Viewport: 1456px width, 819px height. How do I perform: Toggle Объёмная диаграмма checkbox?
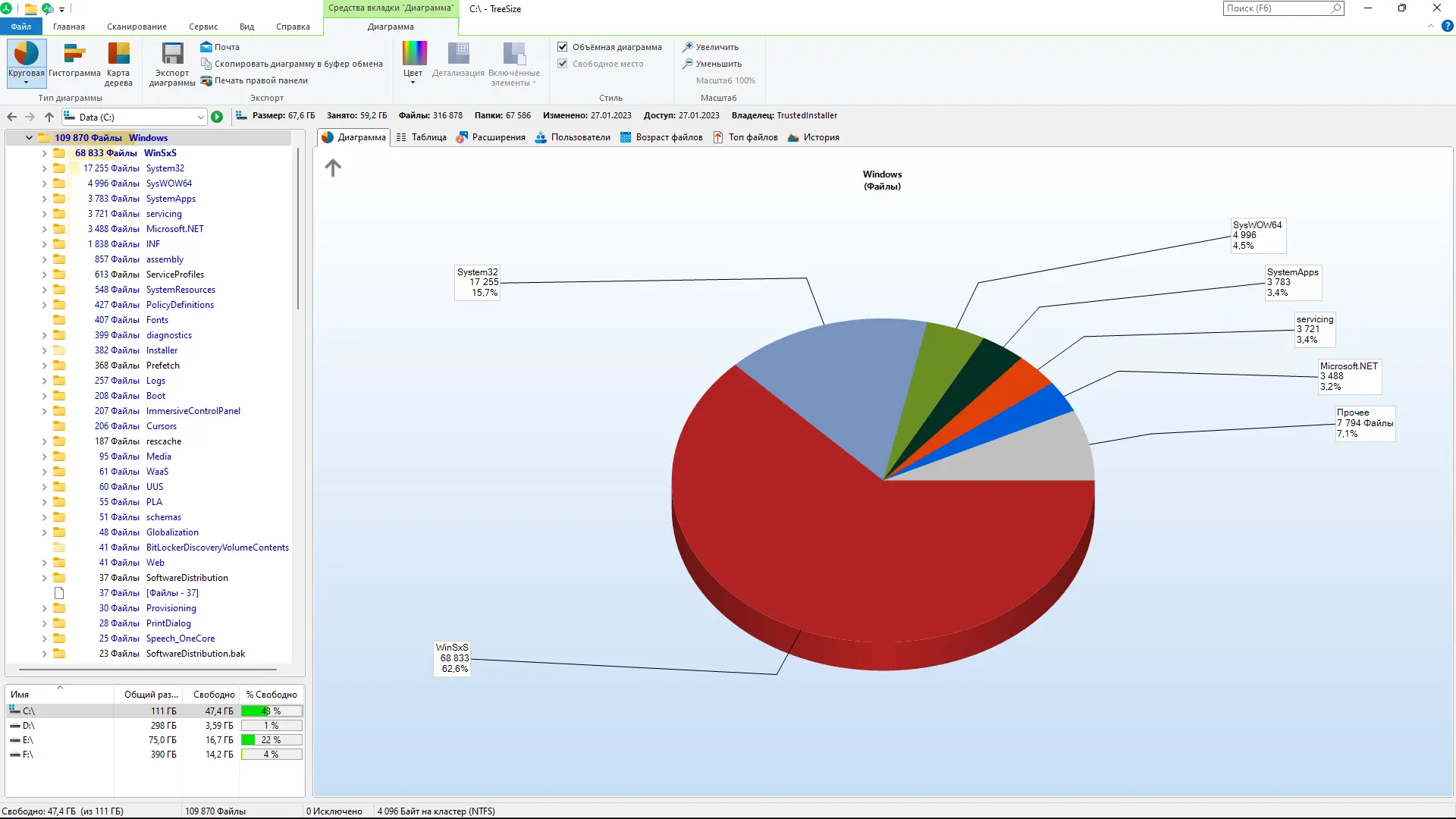tap(563, 47)
